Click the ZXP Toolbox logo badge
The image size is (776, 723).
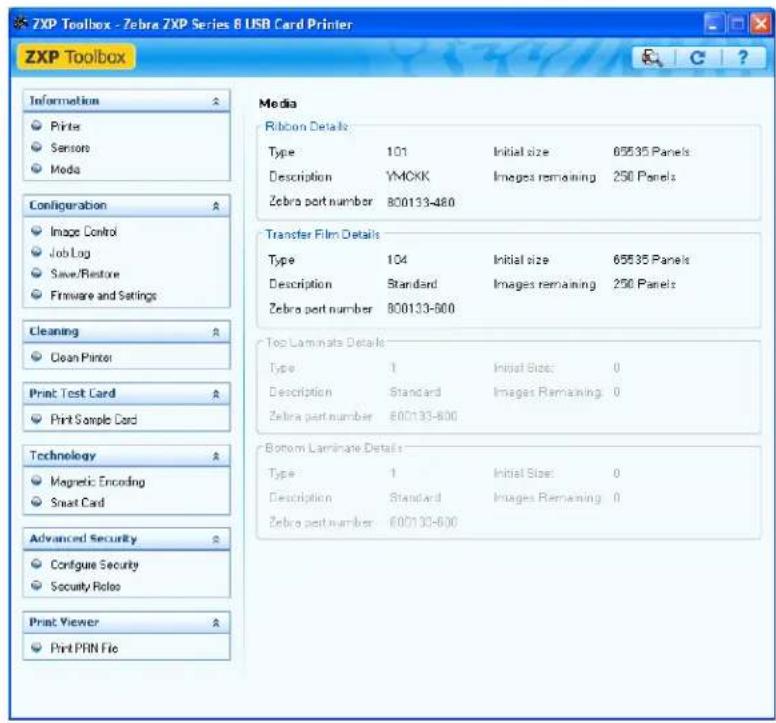pos(76,57)
